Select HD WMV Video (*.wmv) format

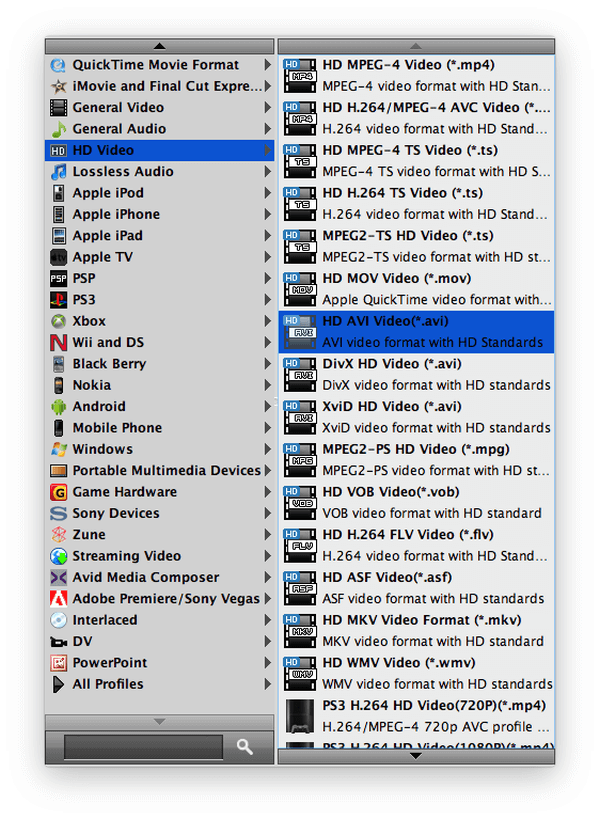pos(416,674)
